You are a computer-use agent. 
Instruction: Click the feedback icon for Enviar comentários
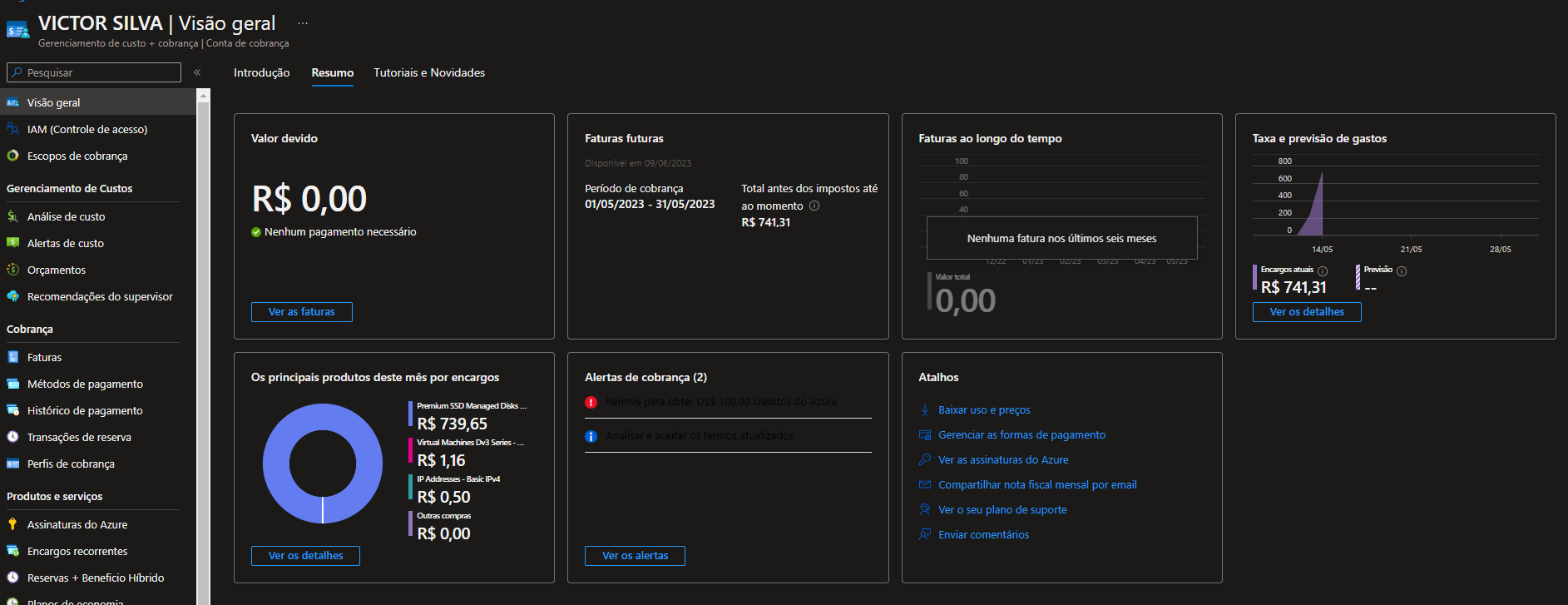pos(925,534)
